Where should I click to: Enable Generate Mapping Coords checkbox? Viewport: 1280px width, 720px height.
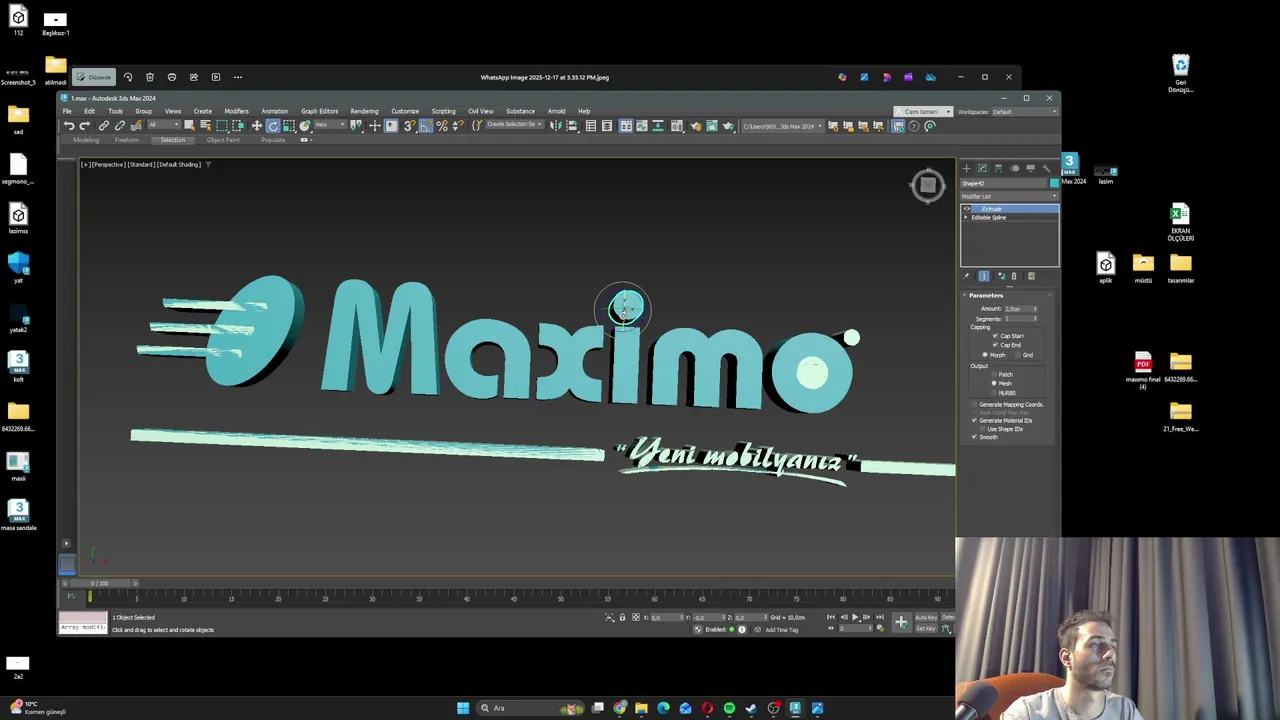pos(974,404)
